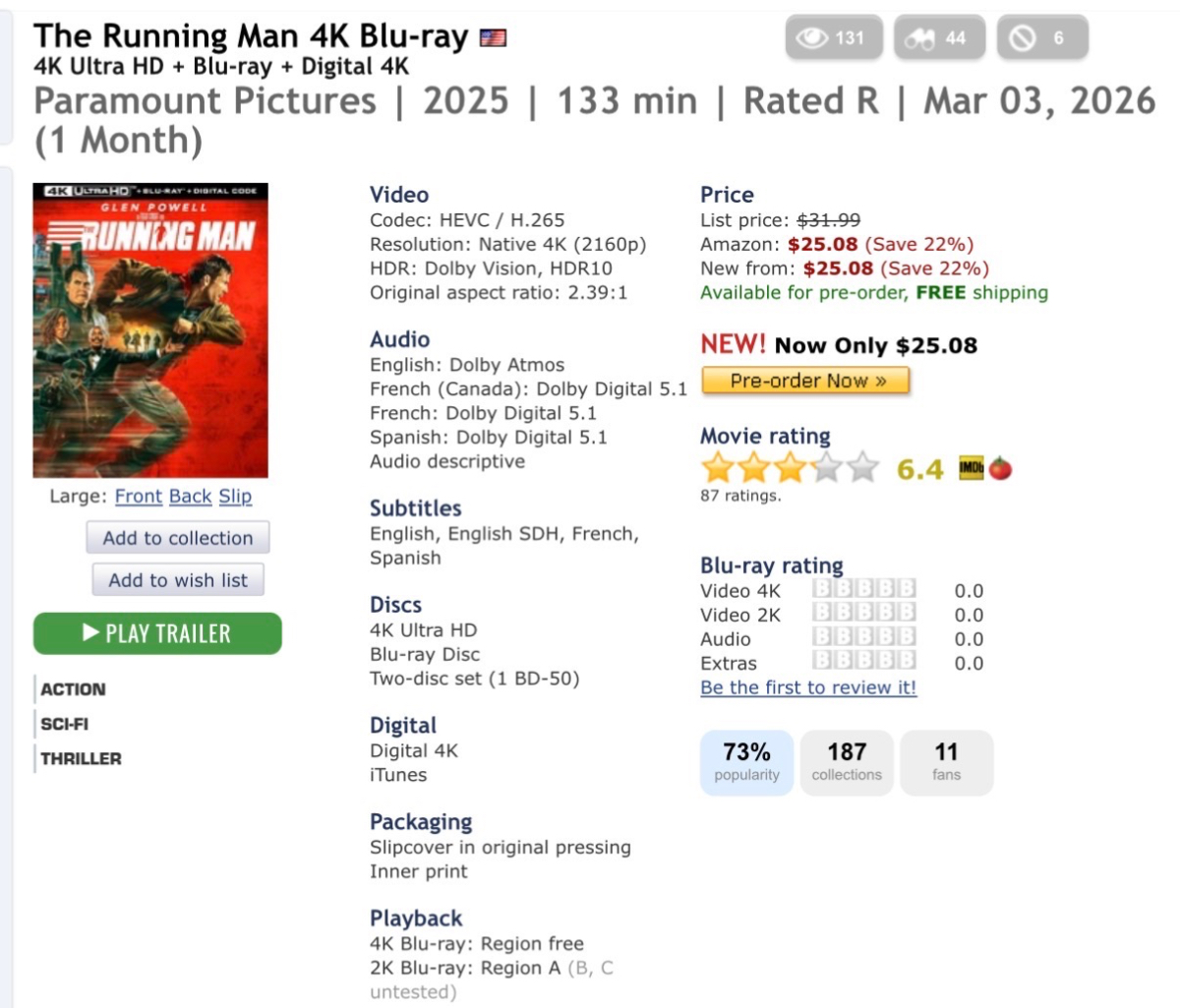Viewport: 1180px width, 1008px height.
Task: Select the Sci-Fi genre tag
Action: coord(65,724)
